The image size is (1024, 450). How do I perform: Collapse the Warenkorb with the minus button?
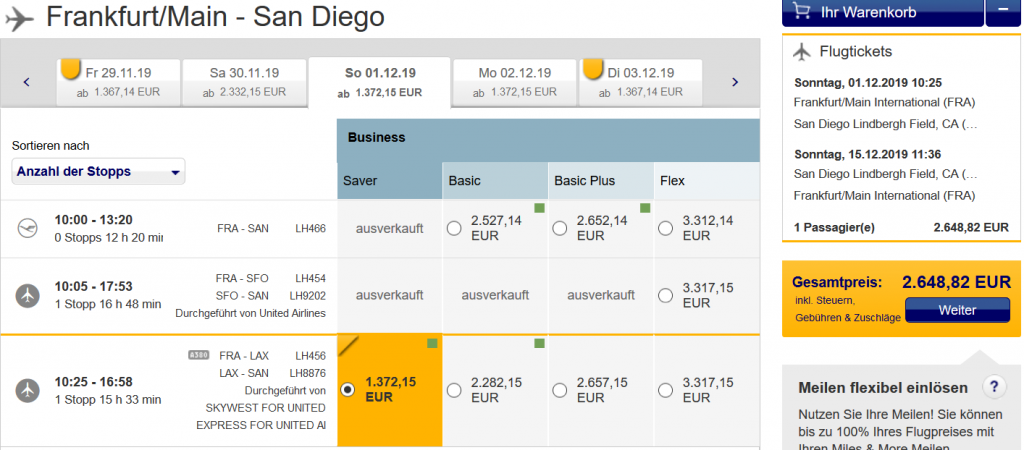point(1002,12)
